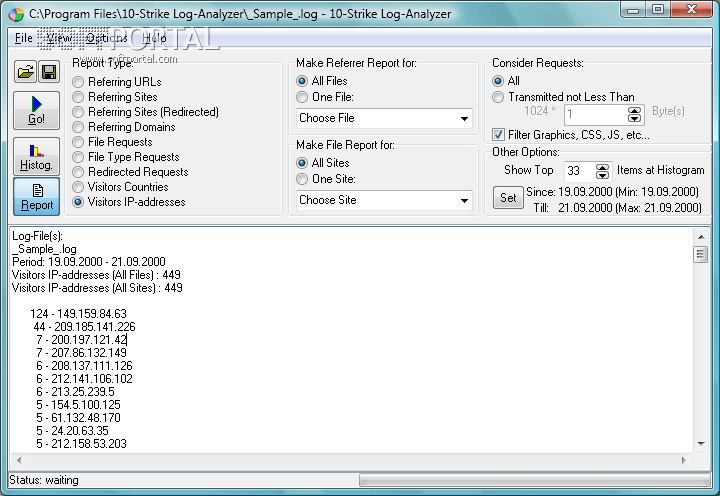
Task: Minimize the Log-Analyzer window
Action: click(633, 10)
